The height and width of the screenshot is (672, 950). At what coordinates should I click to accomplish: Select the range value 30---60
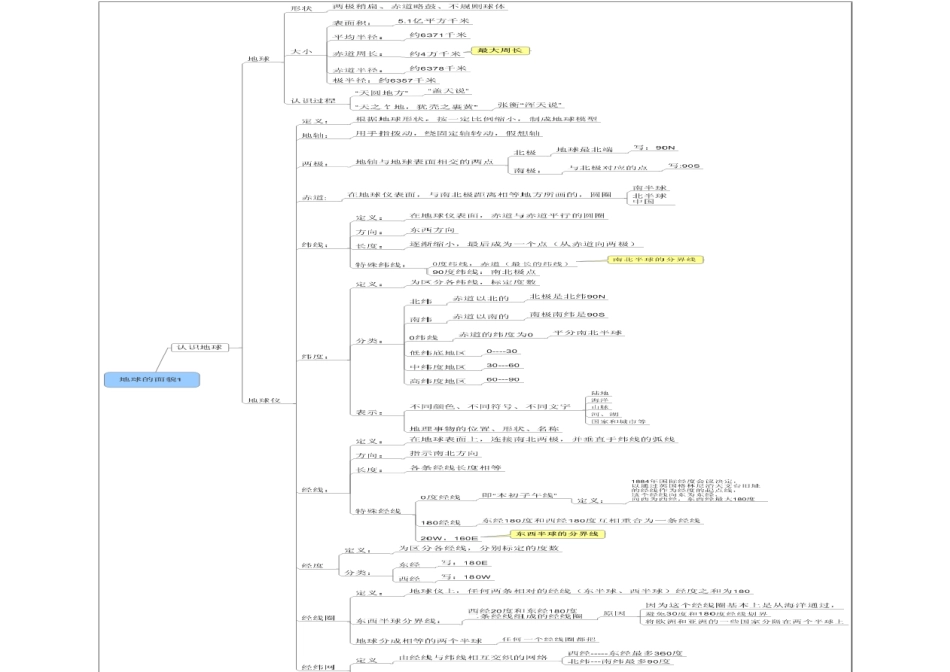(x=503, y=365)
